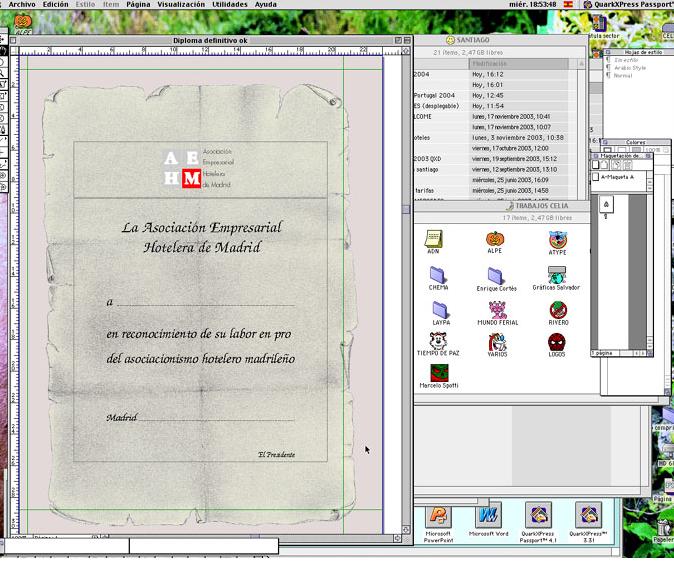
Task: Launch Microsoft PowerPoint from the launcher
Action: pos(438,524)
